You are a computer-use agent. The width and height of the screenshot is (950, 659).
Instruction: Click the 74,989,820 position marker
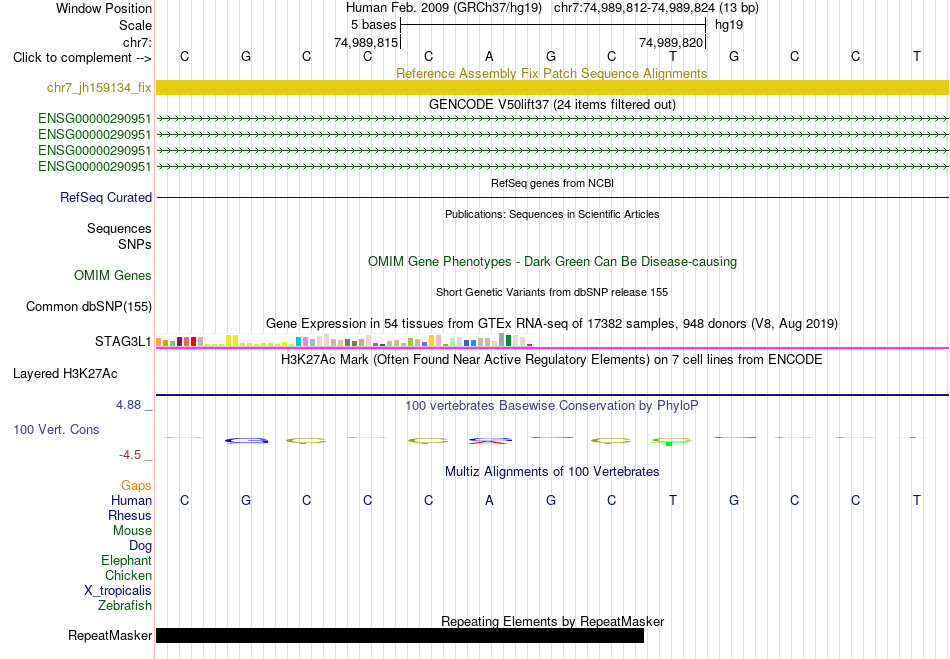point(671,42)
